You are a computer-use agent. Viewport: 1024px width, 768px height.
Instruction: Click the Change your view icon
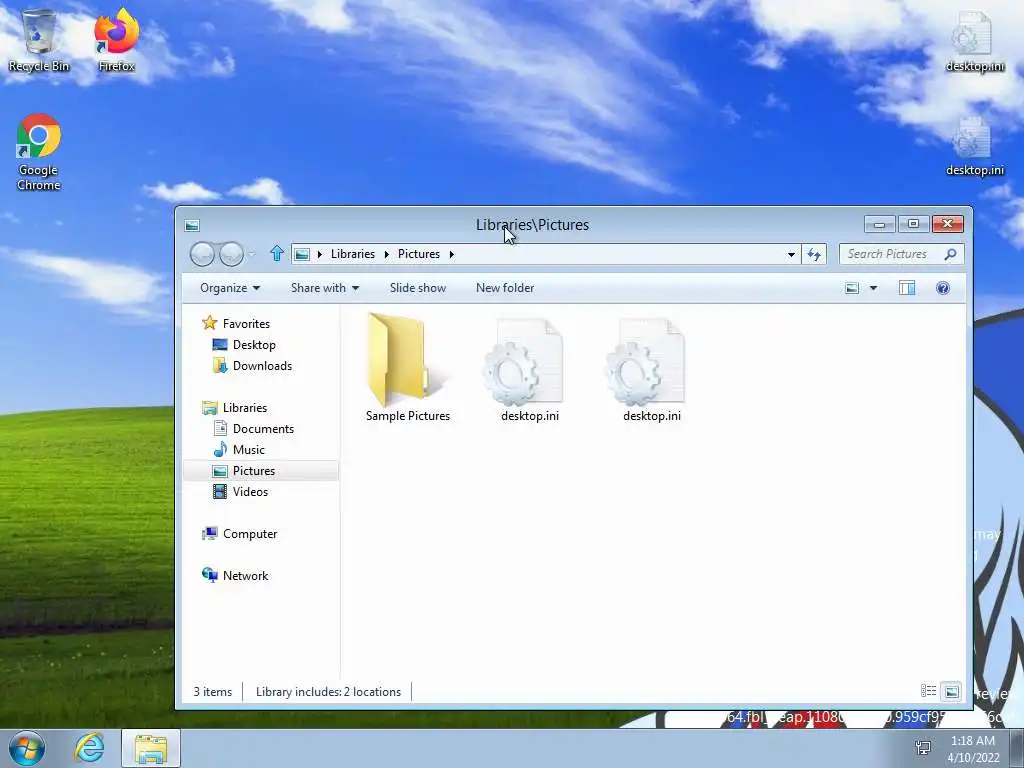(852, 288)
